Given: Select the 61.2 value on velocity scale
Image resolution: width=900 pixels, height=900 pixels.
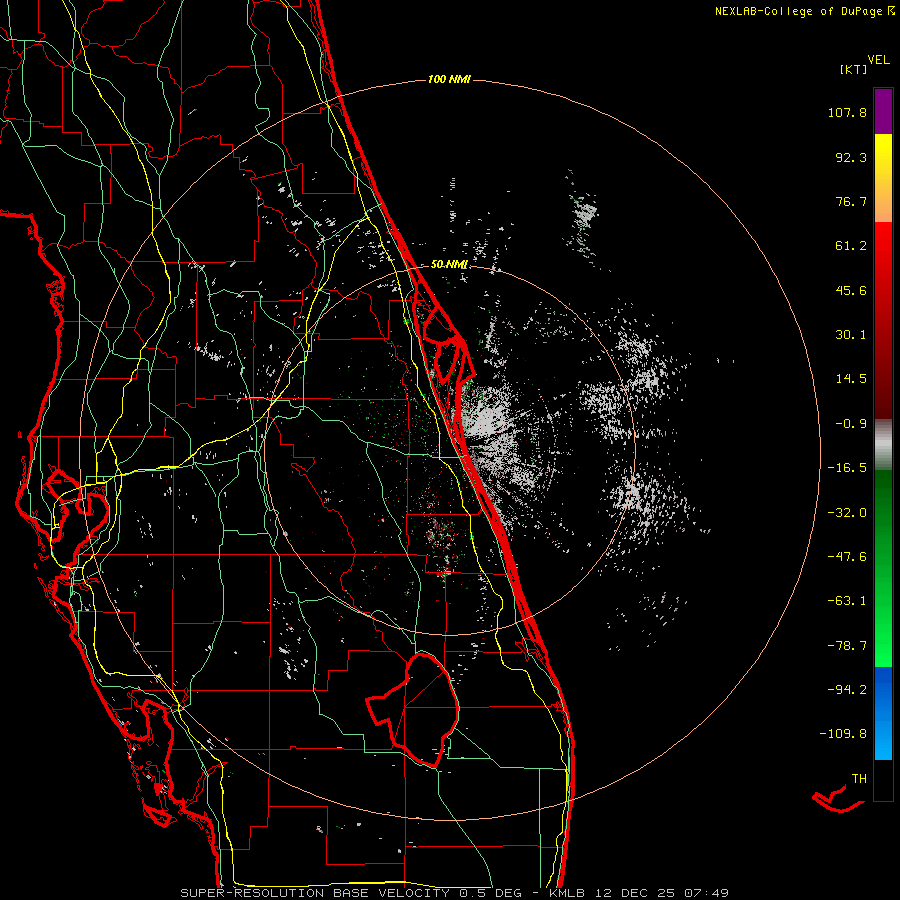Looking at the screenshot, I should (851, 246).
